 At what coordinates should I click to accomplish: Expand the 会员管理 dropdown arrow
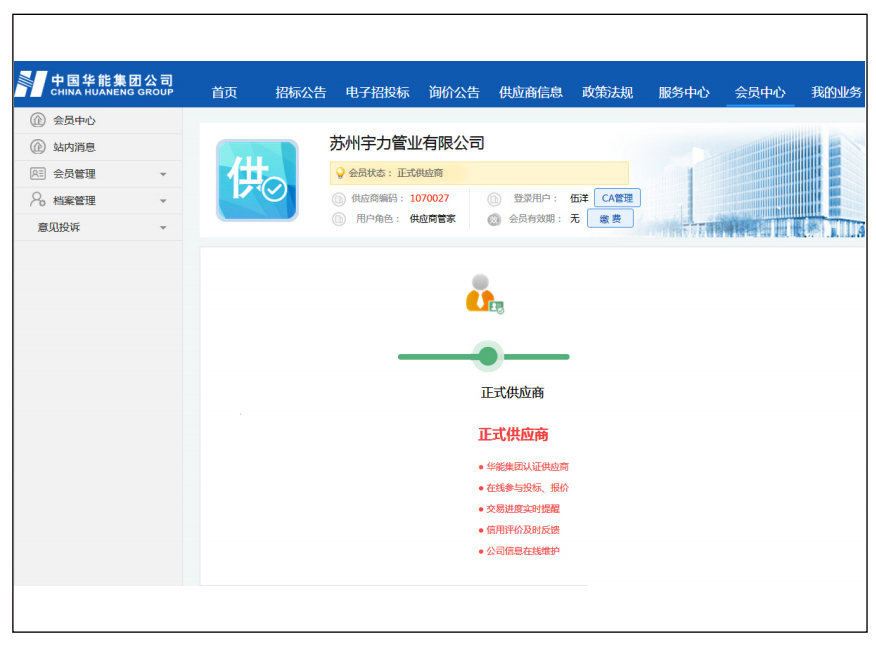point(163,174)
